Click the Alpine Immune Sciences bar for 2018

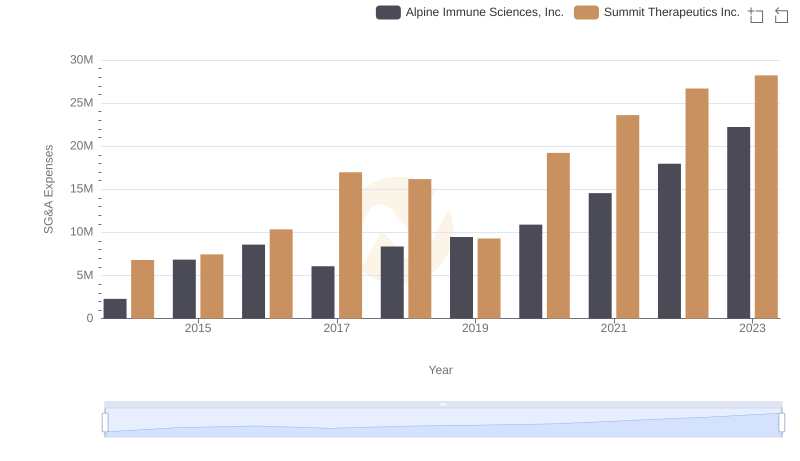point(392,283)
